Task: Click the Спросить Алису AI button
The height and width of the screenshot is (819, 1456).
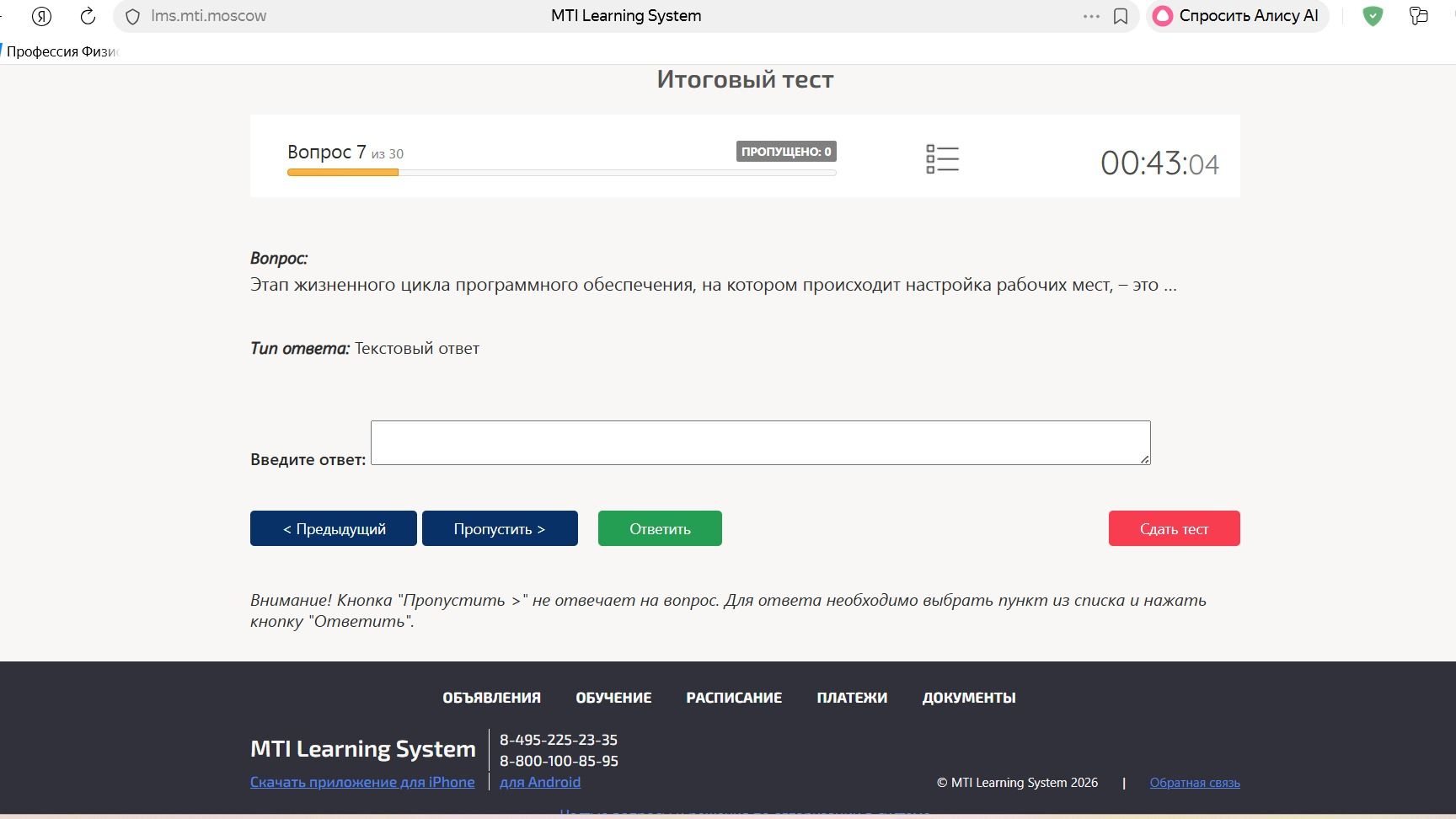Action: (1236, 16)
